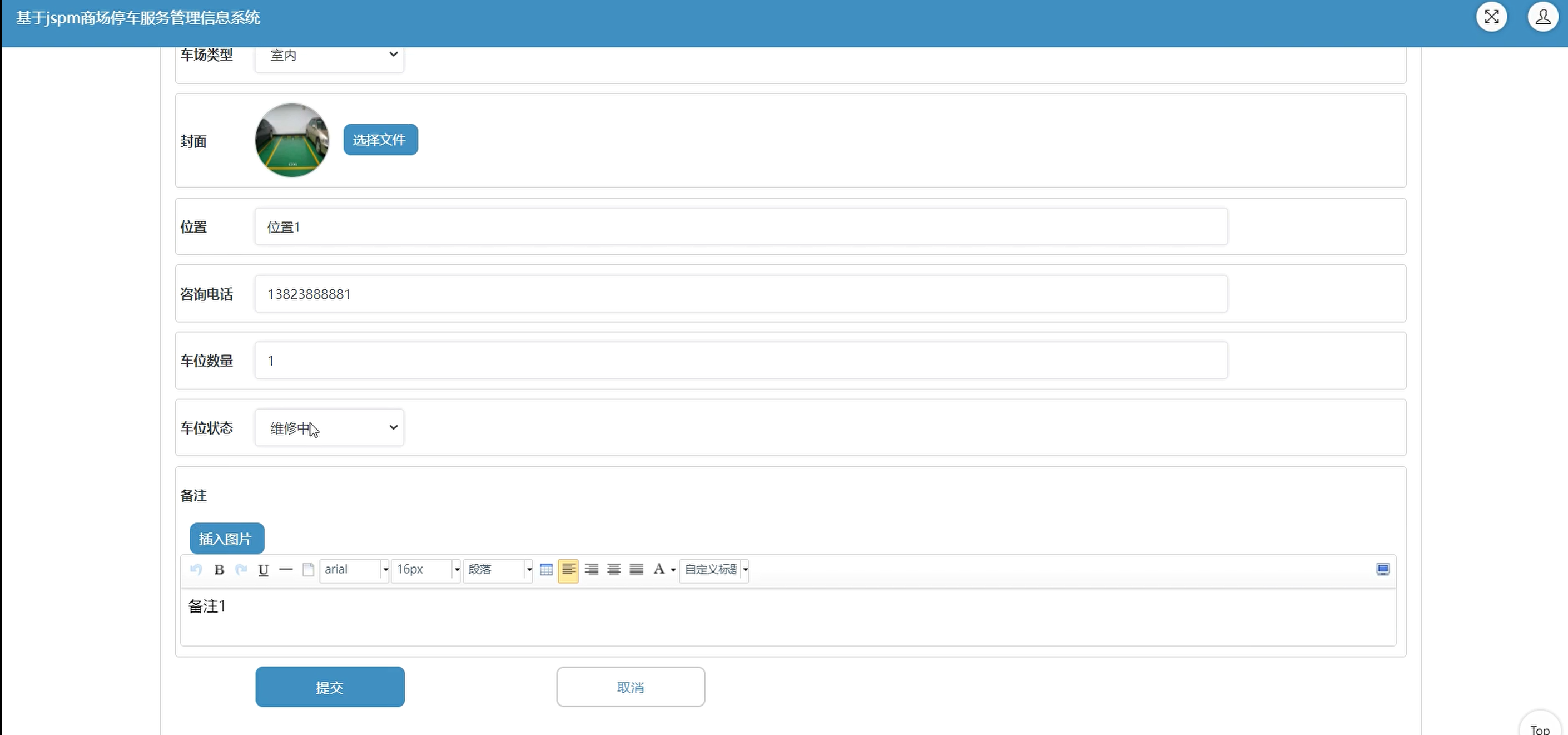1568x735 pixels.
Task: Toggle editor fullscreen with the monitor icon
Action: point(1382,569)
